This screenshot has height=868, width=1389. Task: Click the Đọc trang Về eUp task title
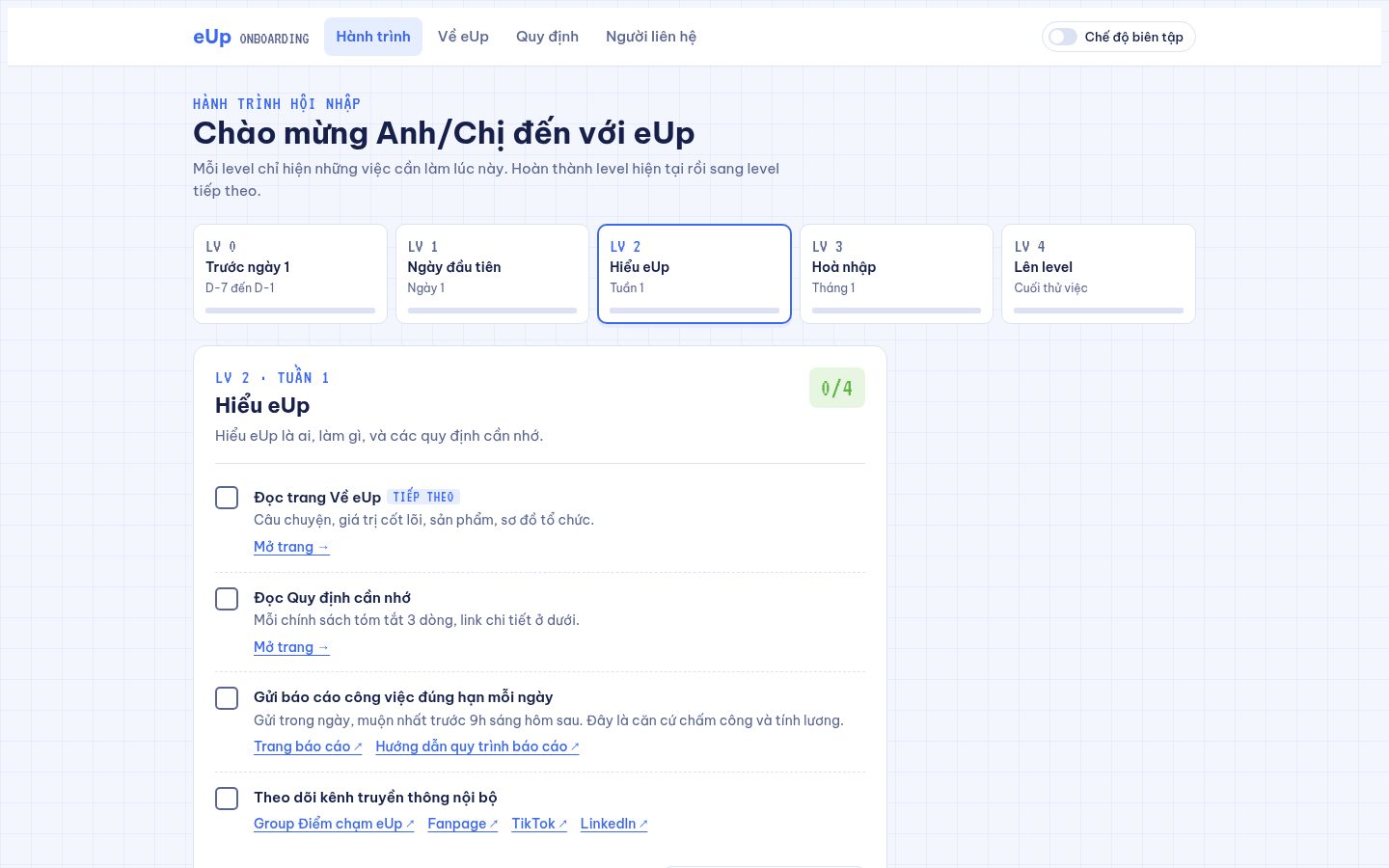click(317, 498)
